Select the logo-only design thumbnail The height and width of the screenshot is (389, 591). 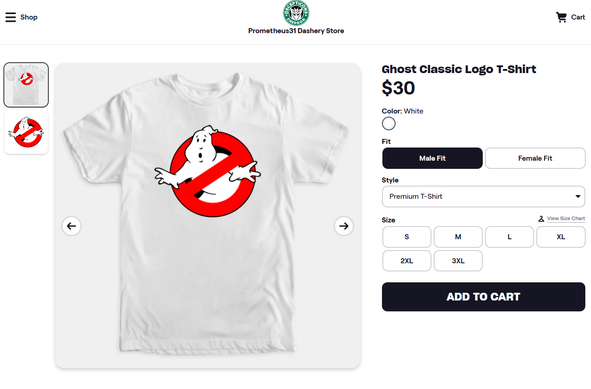(x=26, y=132)
